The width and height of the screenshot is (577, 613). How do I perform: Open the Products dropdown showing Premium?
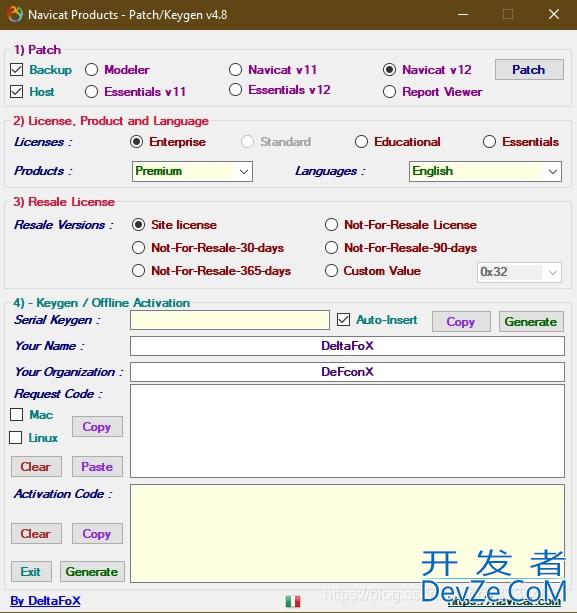(192, 172)
